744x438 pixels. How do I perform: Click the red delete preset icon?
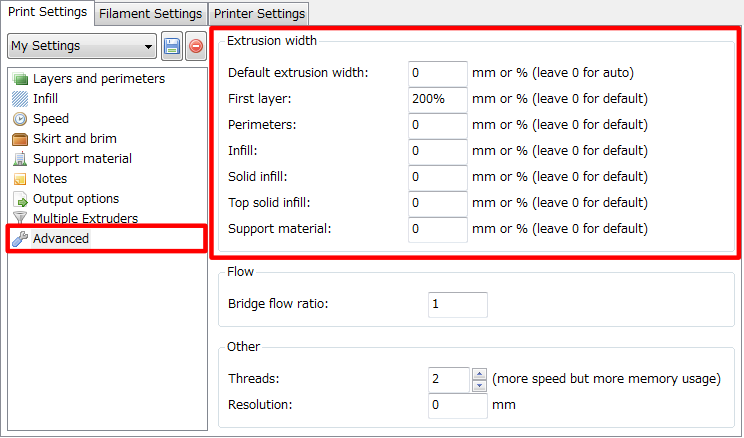coord(196,46)
